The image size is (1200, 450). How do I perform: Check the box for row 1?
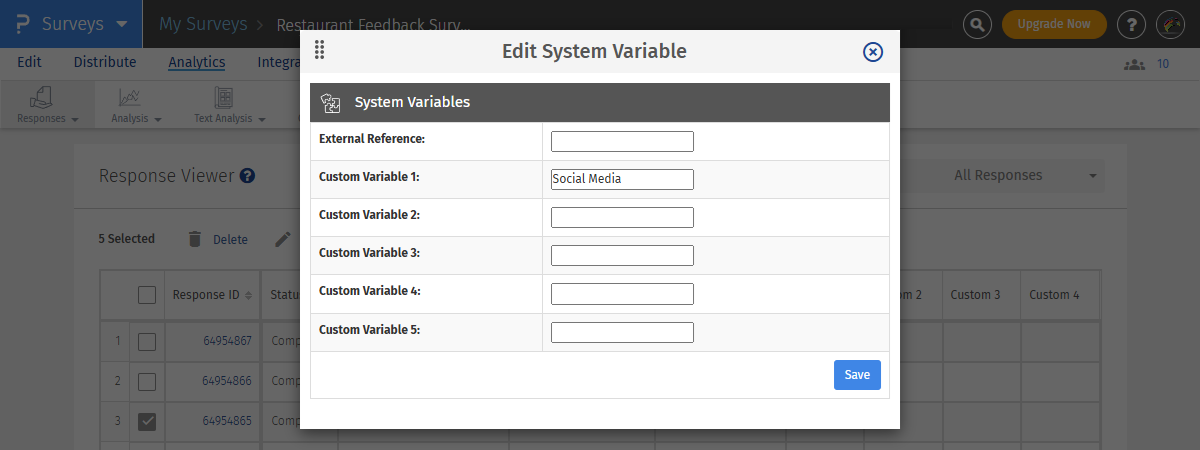click(147, 342)
